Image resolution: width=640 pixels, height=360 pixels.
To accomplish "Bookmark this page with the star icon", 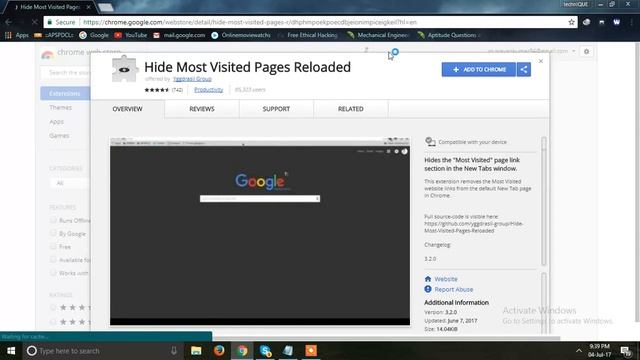I will [571, 22].
